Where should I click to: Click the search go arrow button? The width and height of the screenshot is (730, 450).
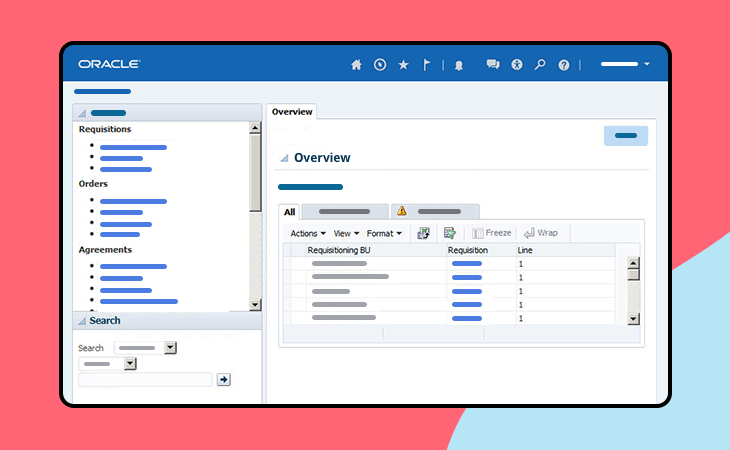[223, 380]
